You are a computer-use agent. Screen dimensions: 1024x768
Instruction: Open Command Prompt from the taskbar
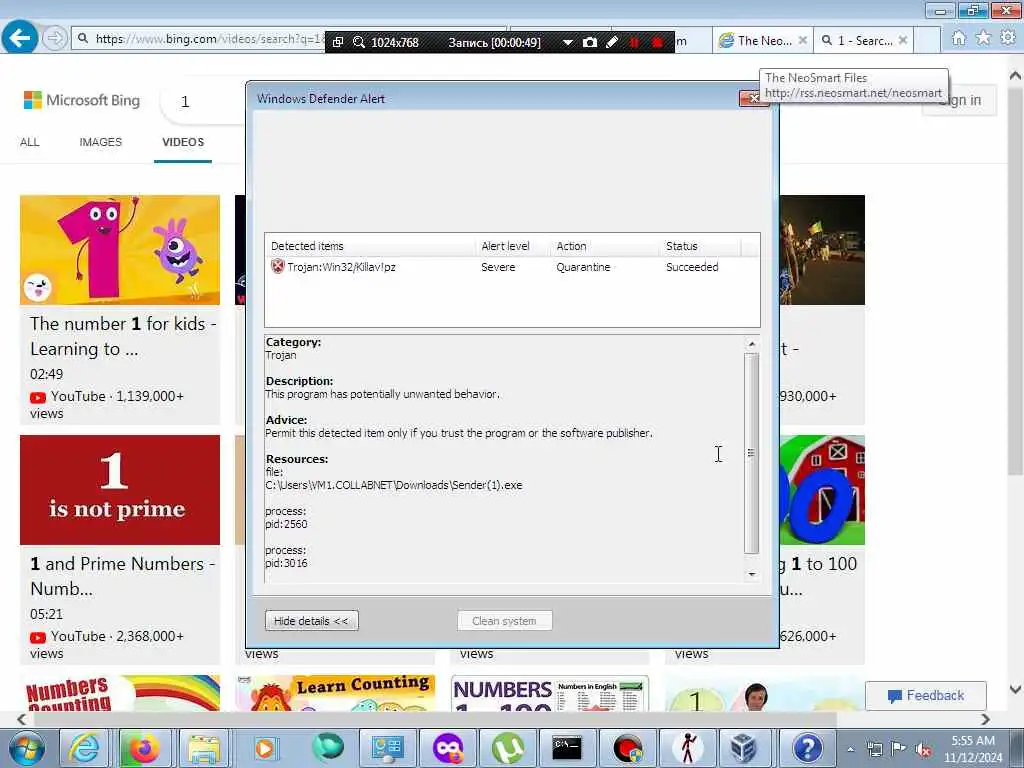click(x=567, y=748)
